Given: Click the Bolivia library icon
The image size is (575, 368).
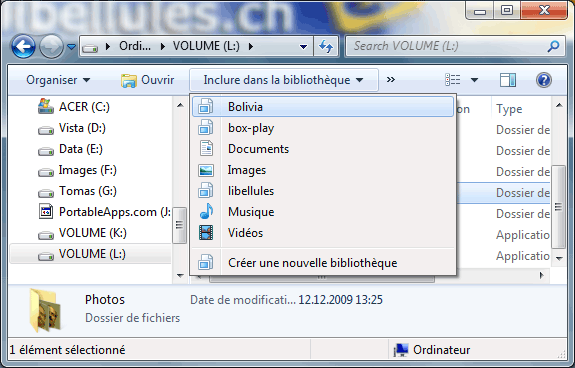Looking at the screenshot, I should click(206, 107).
